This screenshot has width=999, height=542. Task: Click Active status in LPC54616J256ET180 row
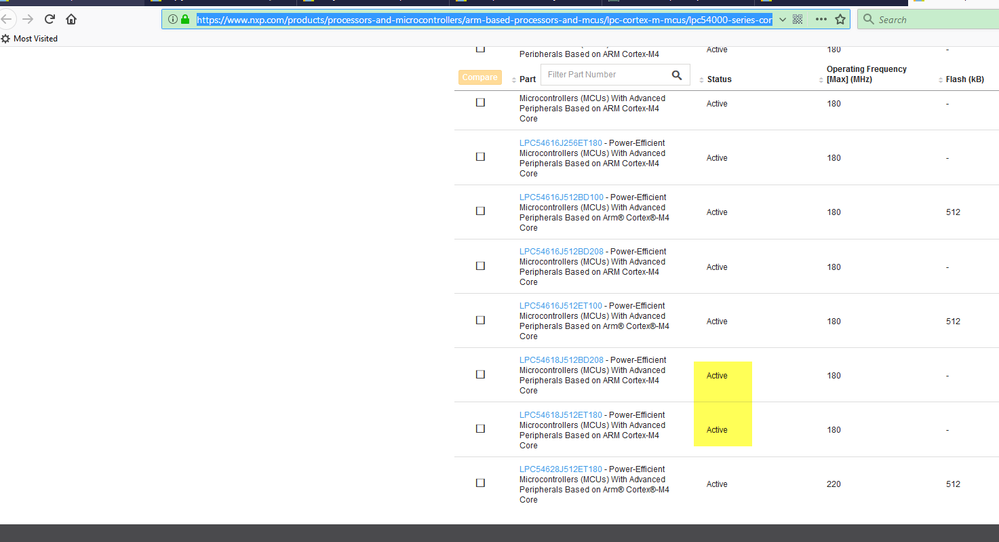717,158
